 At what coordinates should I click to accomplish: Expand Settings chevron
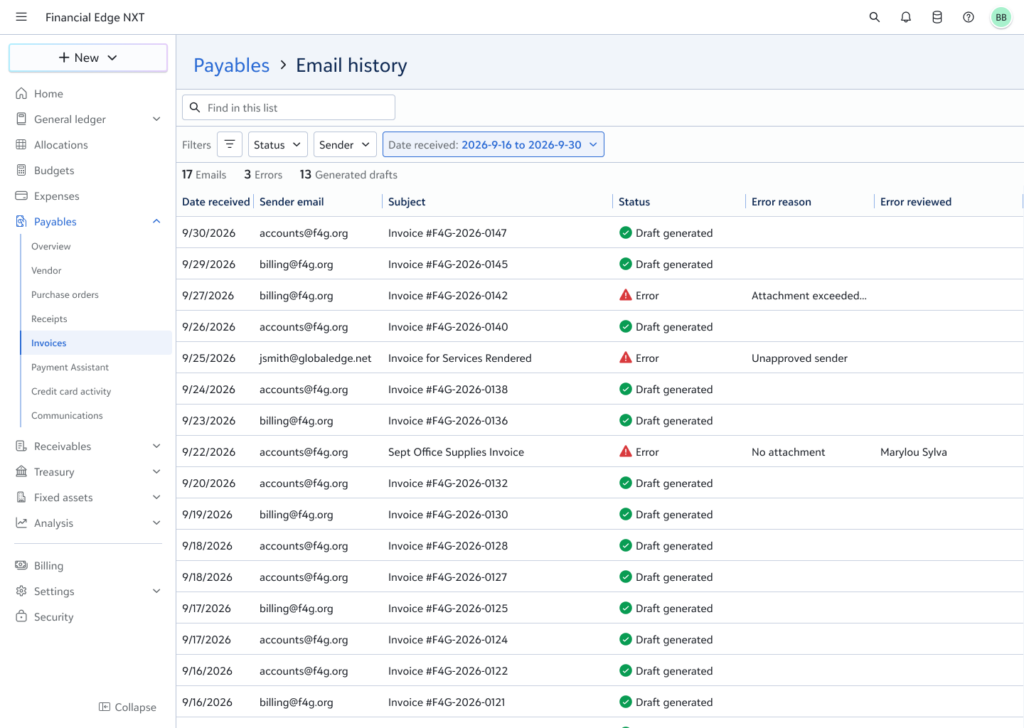pos(157,591)
